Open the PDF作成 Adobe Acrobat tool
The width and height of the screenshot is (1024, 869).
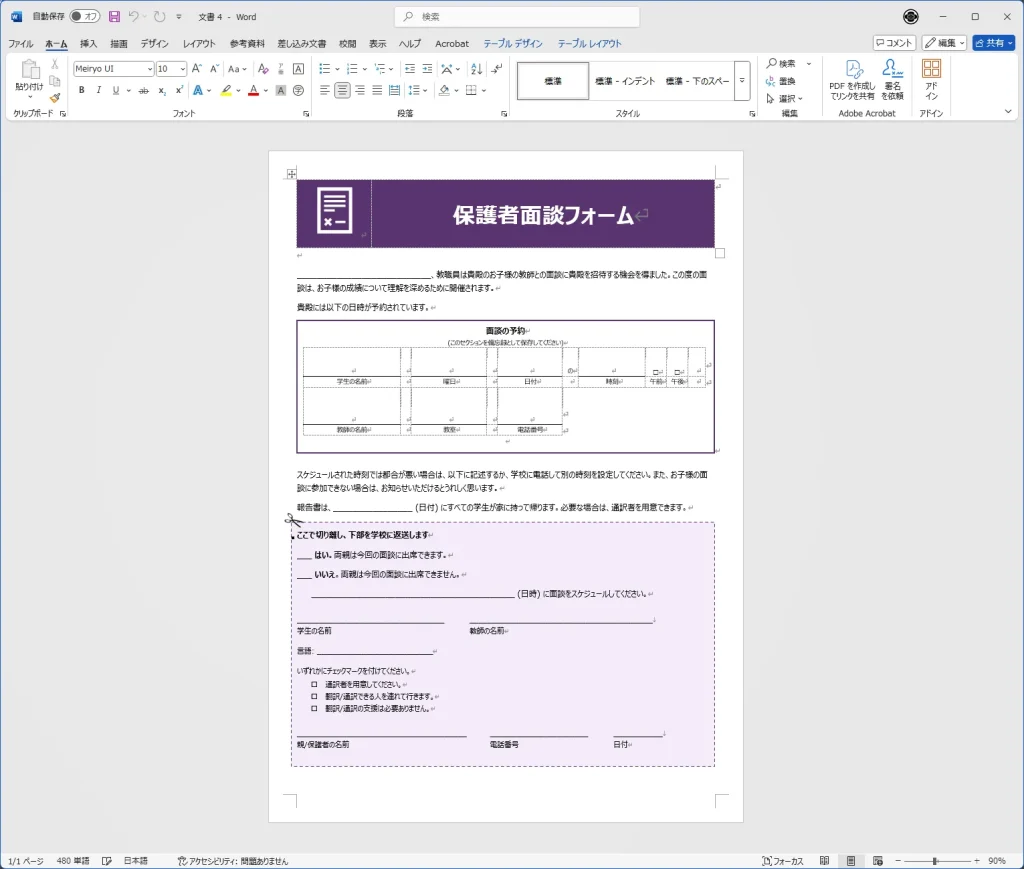pyautogui.click(x=852, y=80)
